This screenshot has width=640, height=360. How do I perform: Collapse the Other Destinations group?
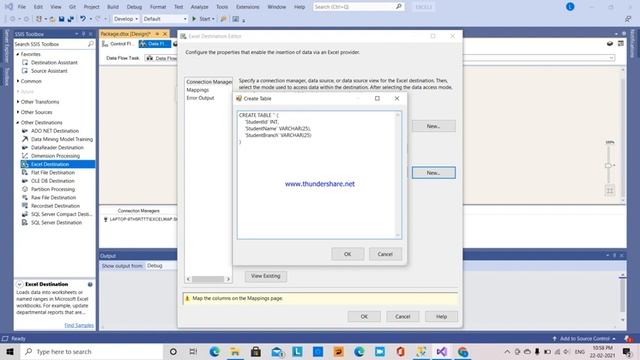pos(18,122)
